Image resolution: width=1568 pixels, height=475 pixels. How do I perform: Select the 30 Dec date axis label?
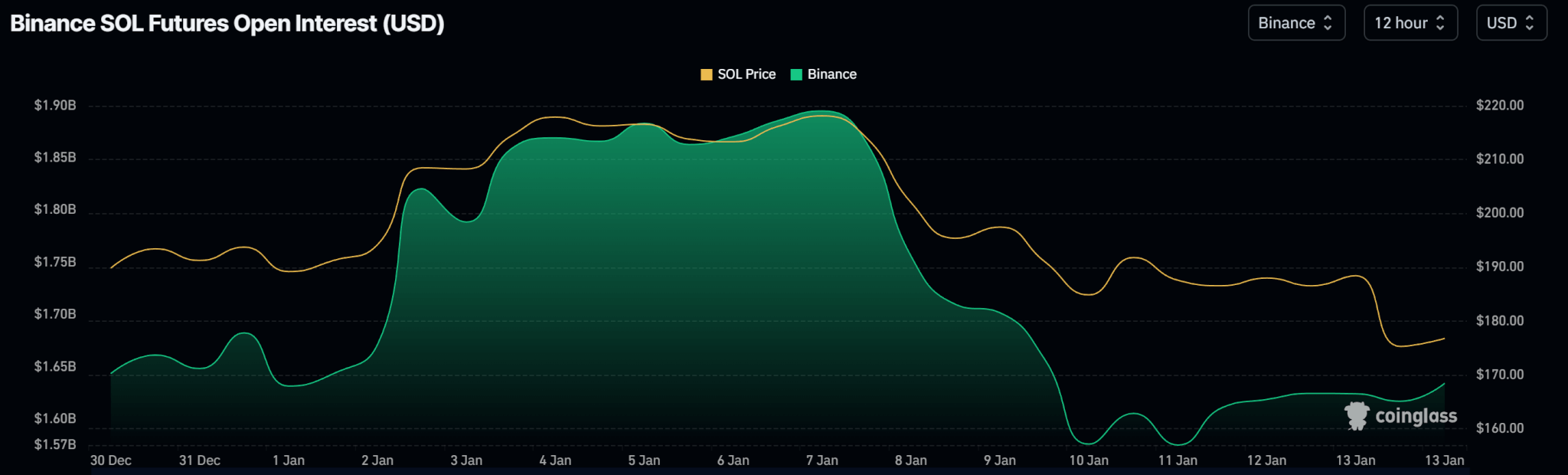(111, 460)
